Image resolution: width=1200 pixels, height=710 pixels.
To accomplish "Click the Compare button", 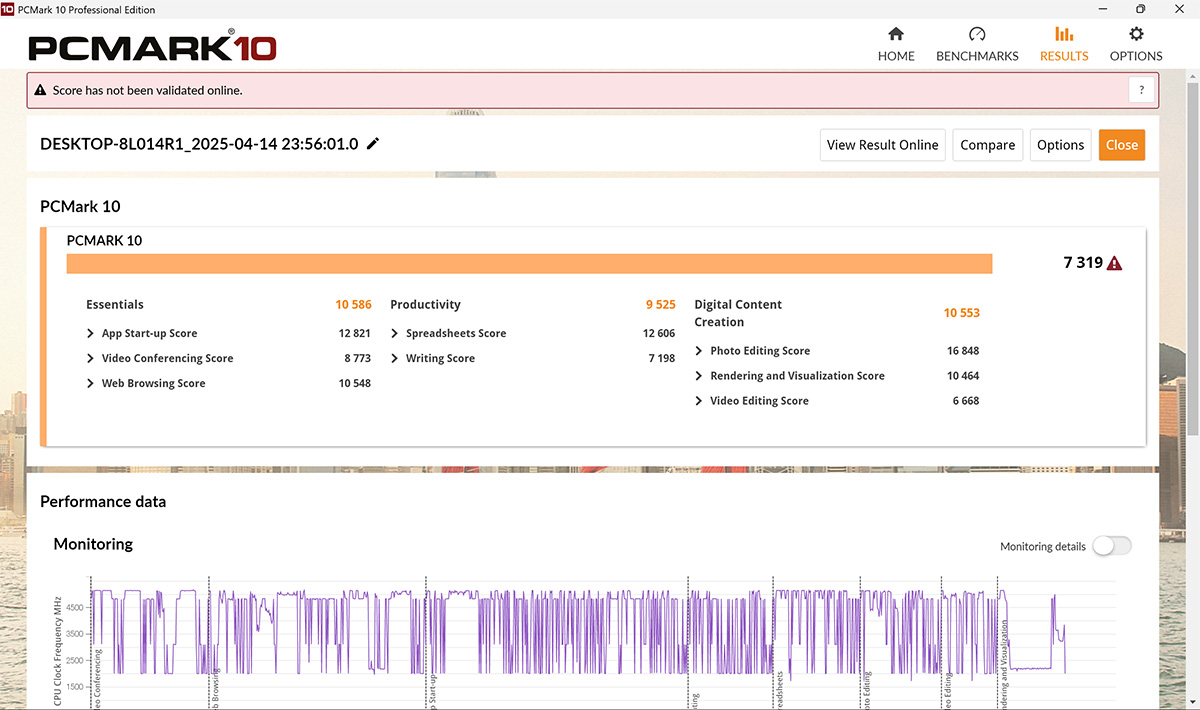I will pyautogui.click(x=987, y=145).
